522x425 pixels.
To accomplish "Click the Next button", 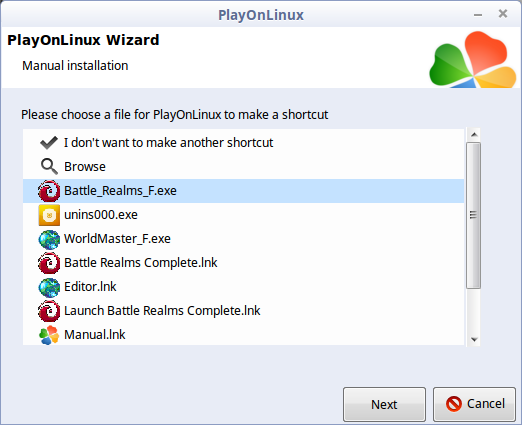I will point(384,404).
